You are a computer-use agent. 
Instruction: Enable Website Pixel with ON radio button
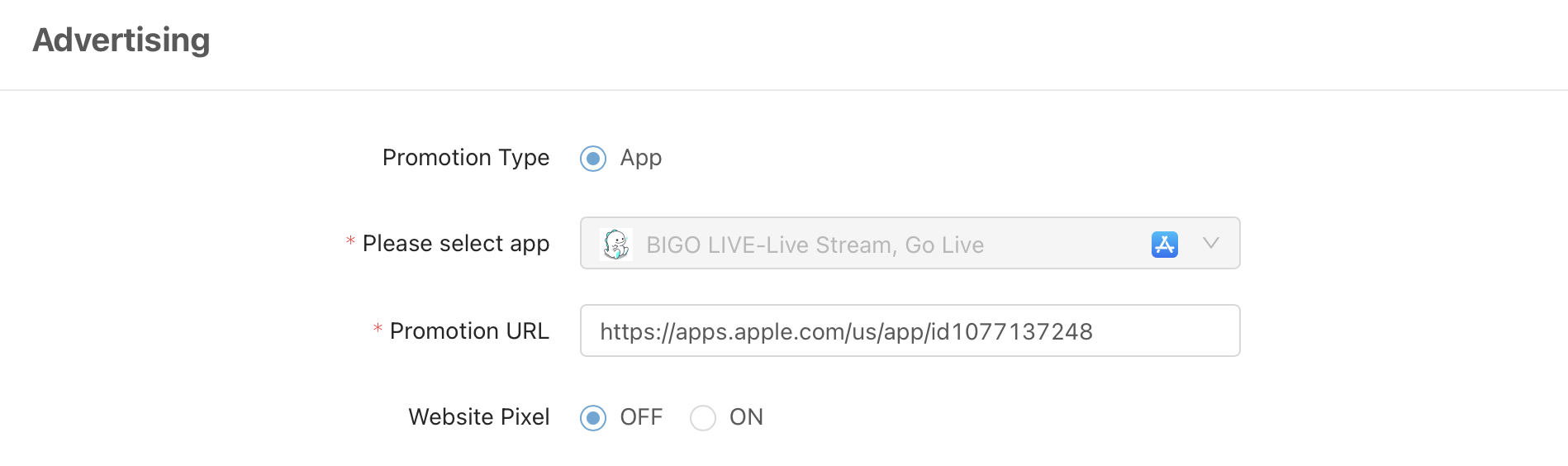click(x=703, y=418)
